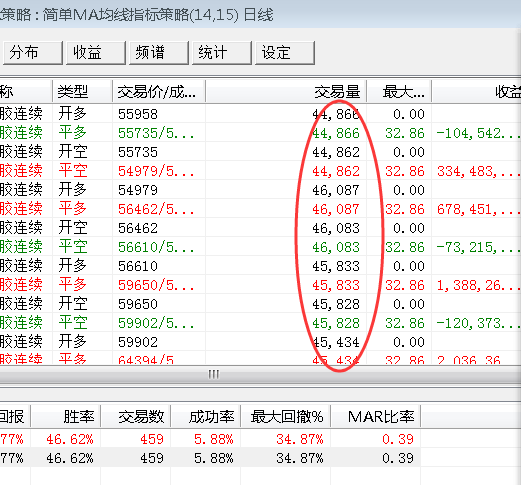
Task: Click the green volume cell 46,083
Action: pyautogui.click(x=336, y=247)
